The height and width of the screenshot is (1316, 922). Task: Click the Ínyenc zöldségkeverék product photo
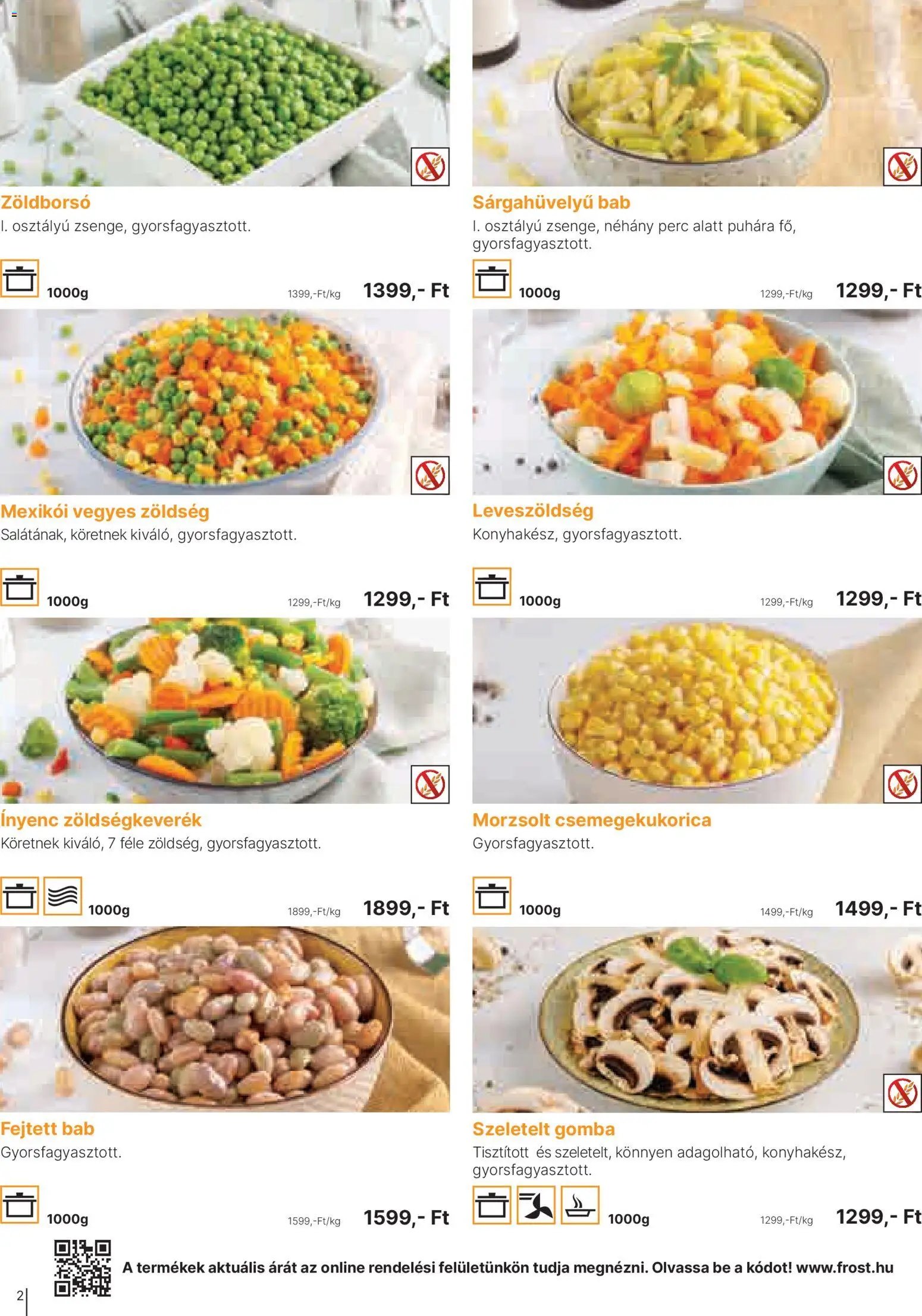pyautogui.click(x=225, y=710)
